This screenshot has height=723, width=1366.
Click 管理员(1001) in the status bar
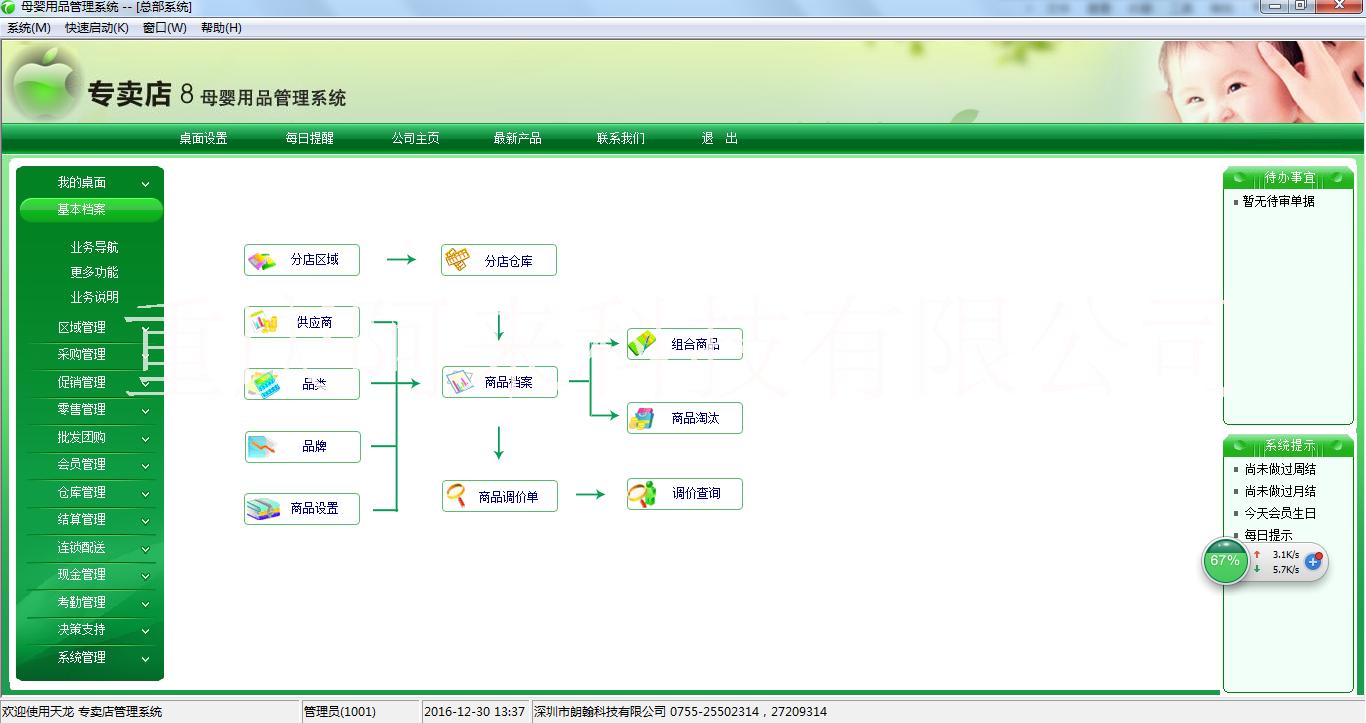[x=340, y=712]
